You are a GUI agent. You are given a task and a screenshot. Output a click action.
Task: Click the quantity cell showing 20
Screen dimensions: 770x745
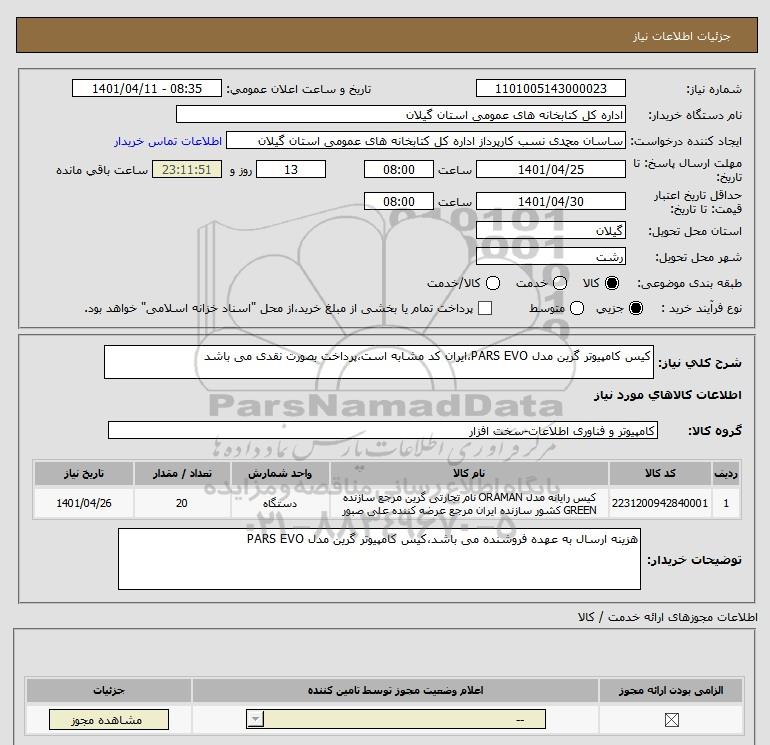pyautogui.click(x=182, y=503)
